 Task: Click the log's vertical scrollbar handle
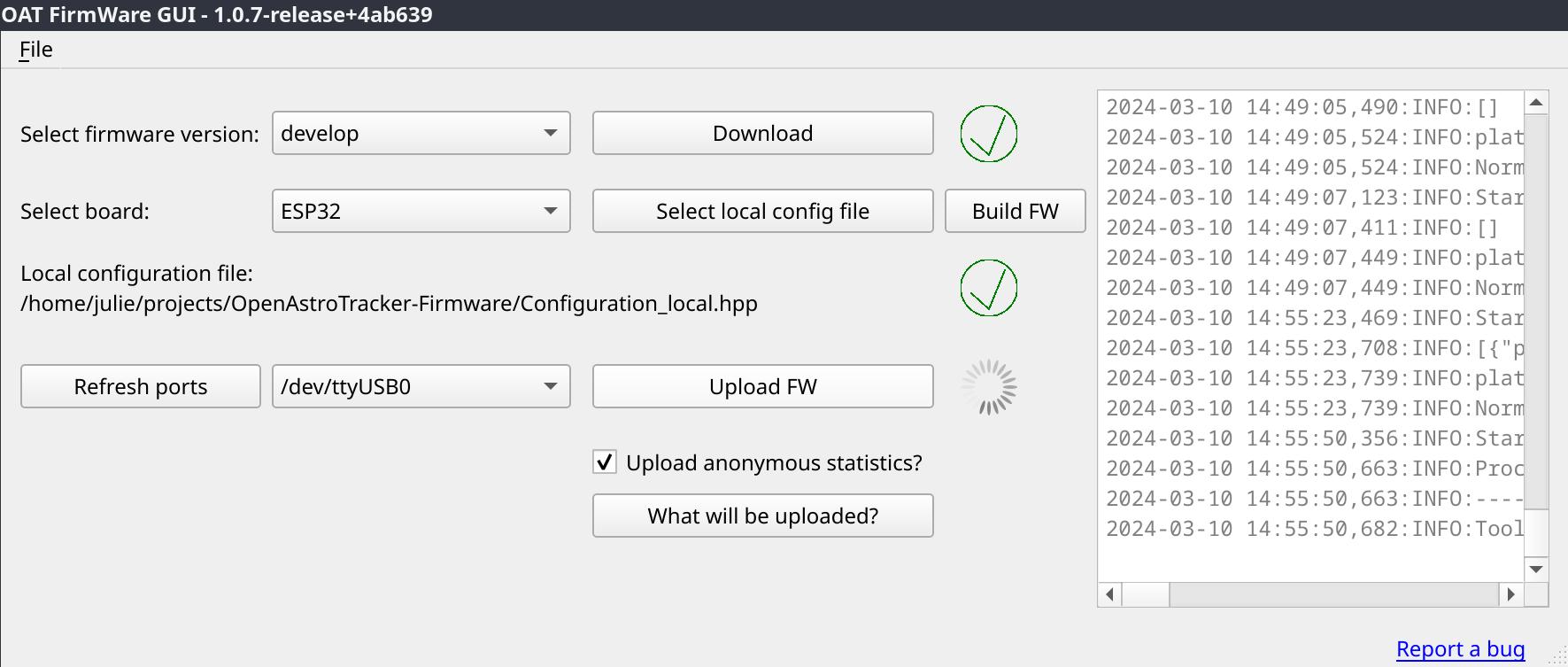1536,310
